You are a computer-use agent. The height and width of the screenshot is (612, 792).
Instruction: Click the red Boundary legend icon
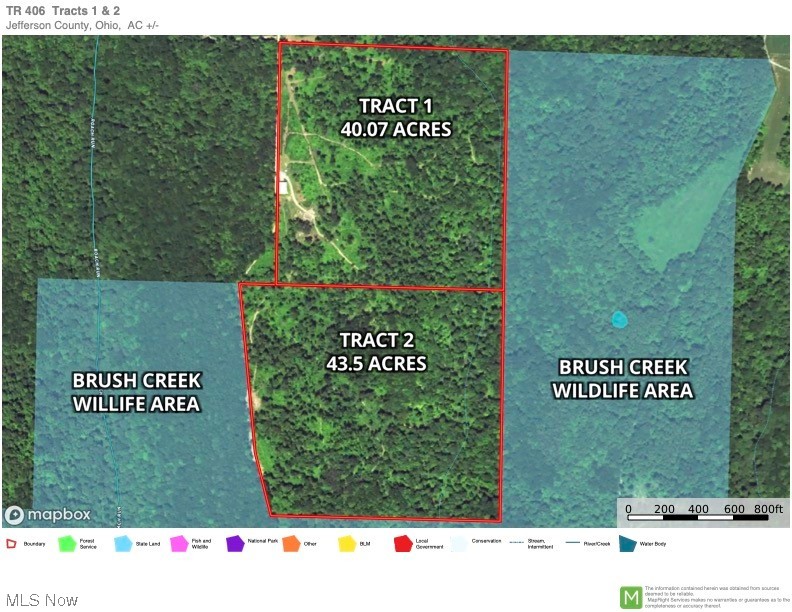tap(11, 544)
